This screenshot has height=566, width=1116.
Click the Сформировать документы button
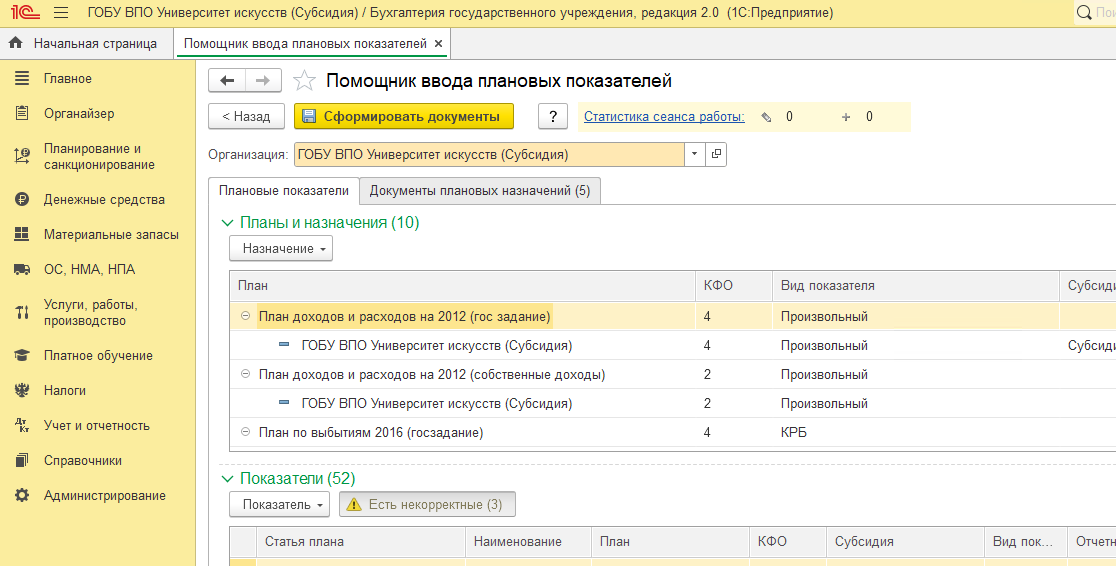pos(404,116)
